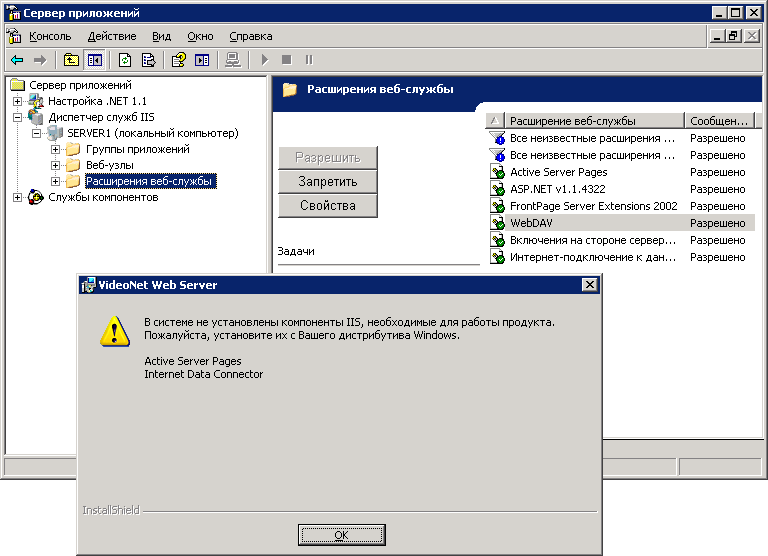The width and height of the screenshot is (768, 556).
Task: Restore the inner MDI console window
Action: tap(733, 36)
